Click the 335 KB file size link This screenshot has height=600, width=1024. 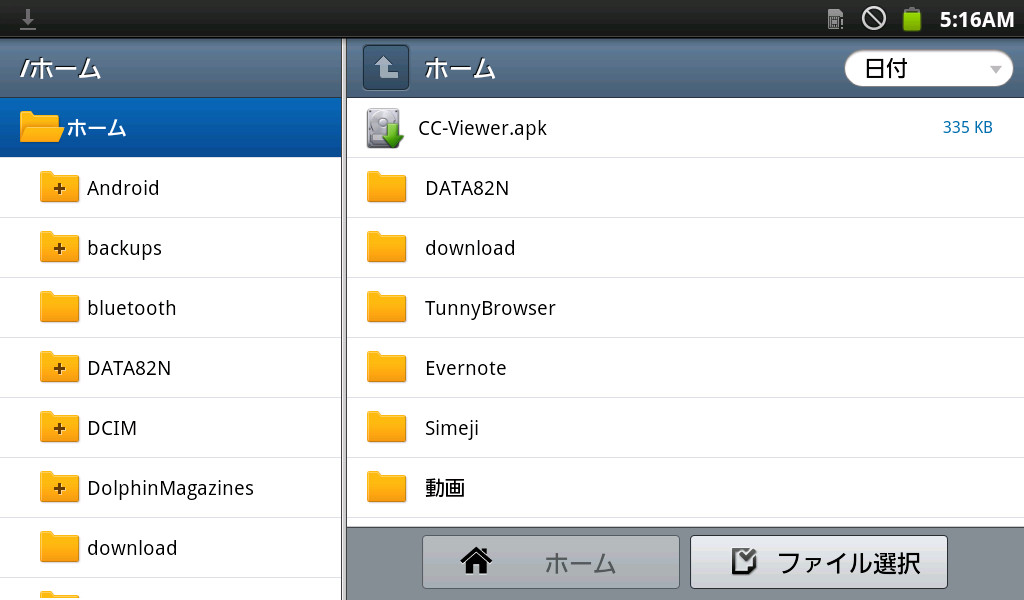967,127
